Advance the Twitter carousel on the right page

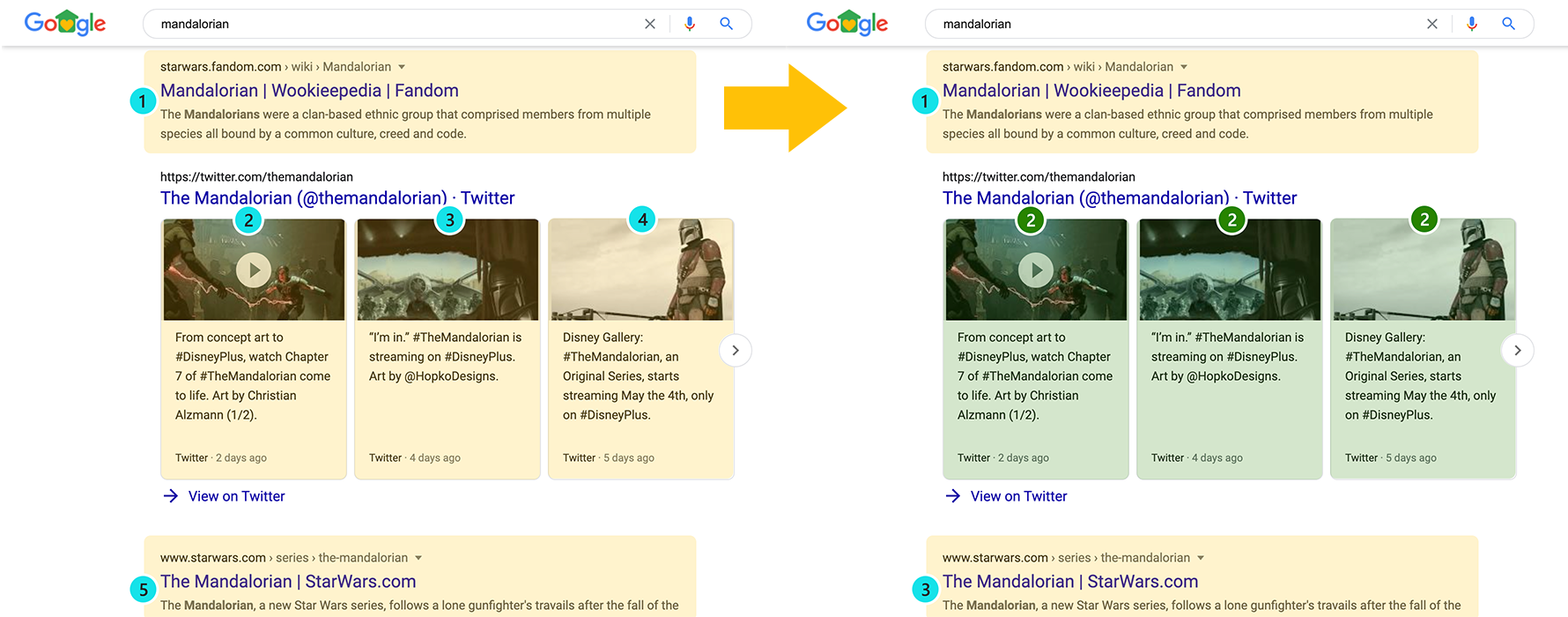[x=1518, y=351]
